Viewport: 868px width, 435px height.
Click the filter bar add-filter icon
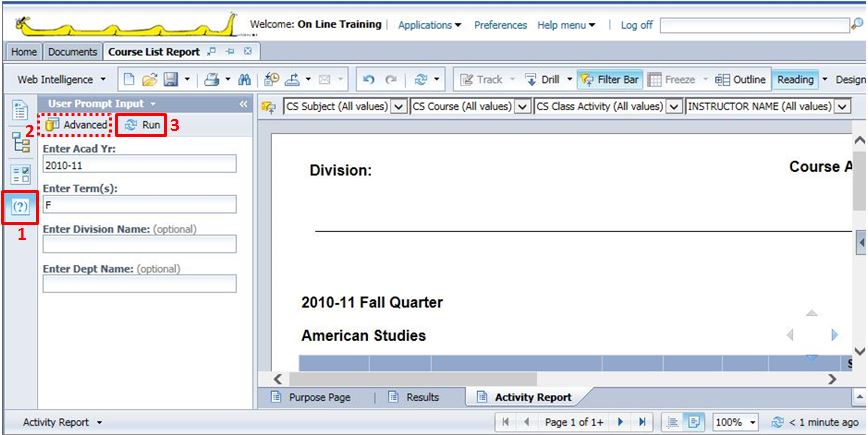(270, 107)
